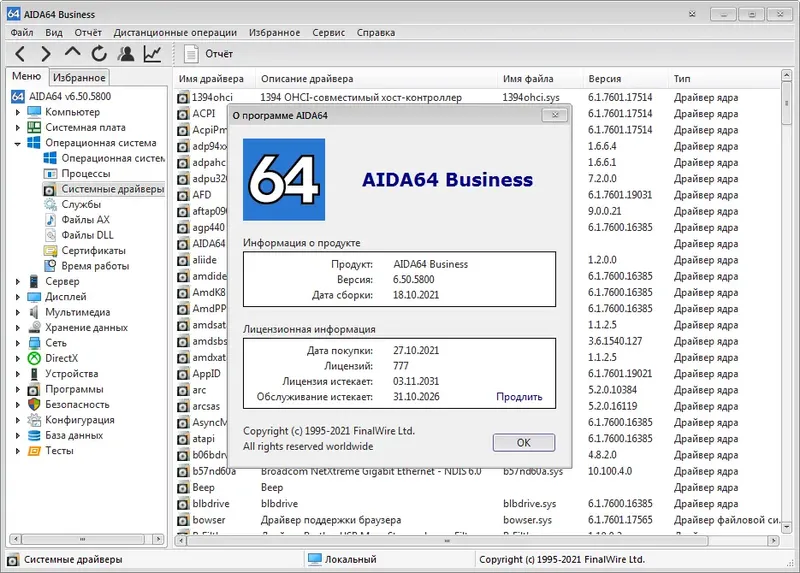Image resolution: width=800 pixels, height=573 pixels.
Task: Switch to the Избранное sidebar tab
Action: click(x=79, y=78)
